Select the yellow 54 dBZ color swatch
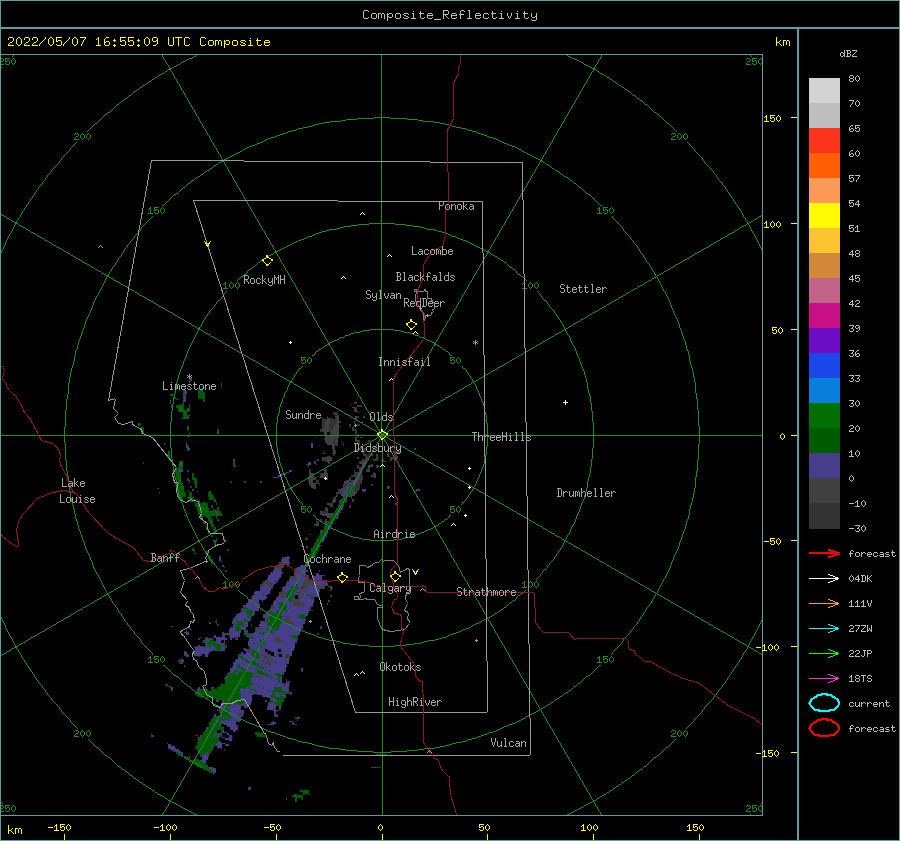The height and width of the screenshot is (841, 900). [x=824, y=215]
